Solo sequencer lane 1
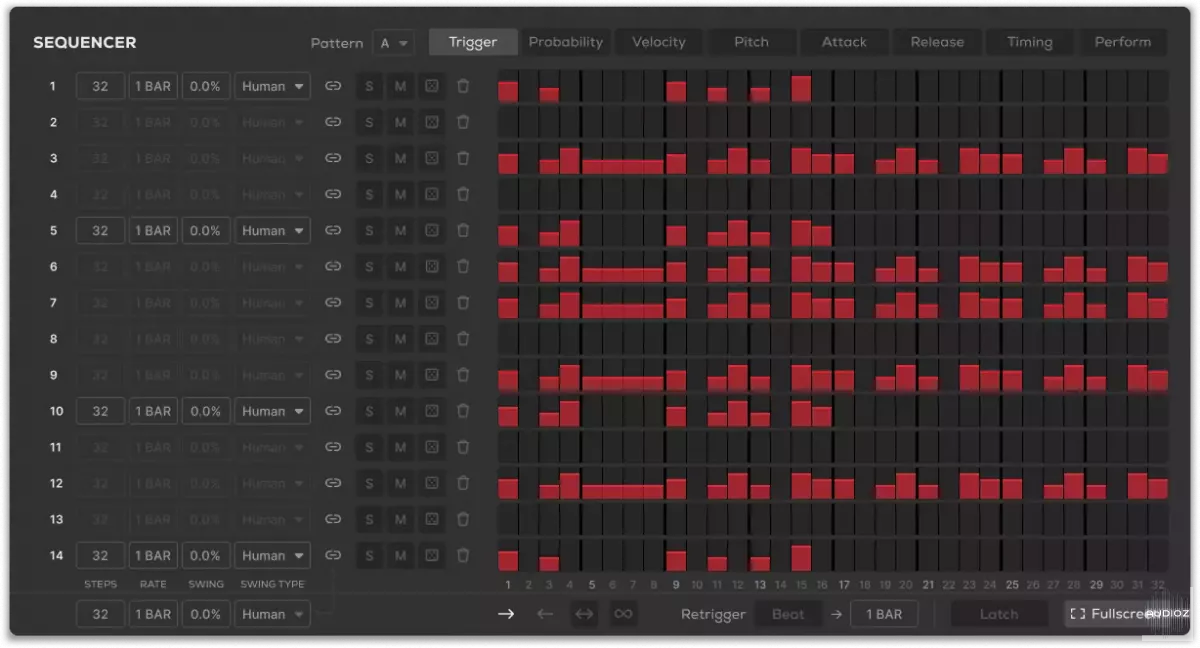Image resolution: width=1200 pixels, height=648 pixels. pyautogui.click(x=369, y=86)
